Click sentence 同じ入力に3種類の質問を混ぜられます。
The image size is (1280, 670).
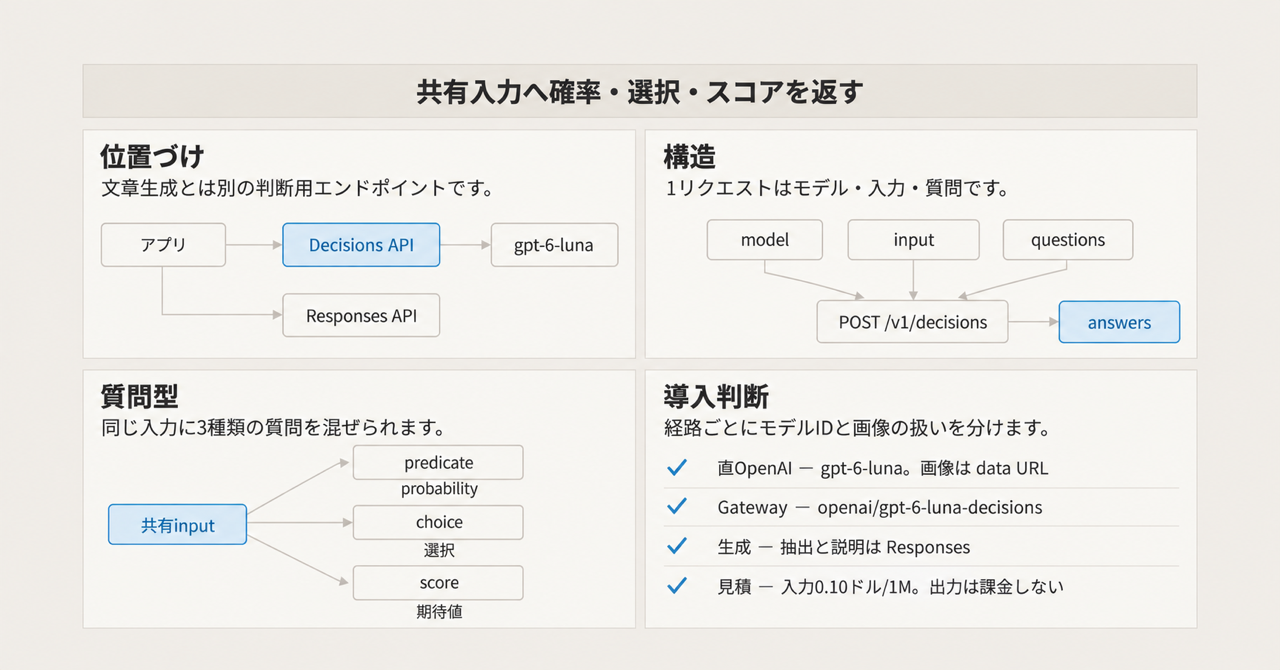(x=273, y=427)
